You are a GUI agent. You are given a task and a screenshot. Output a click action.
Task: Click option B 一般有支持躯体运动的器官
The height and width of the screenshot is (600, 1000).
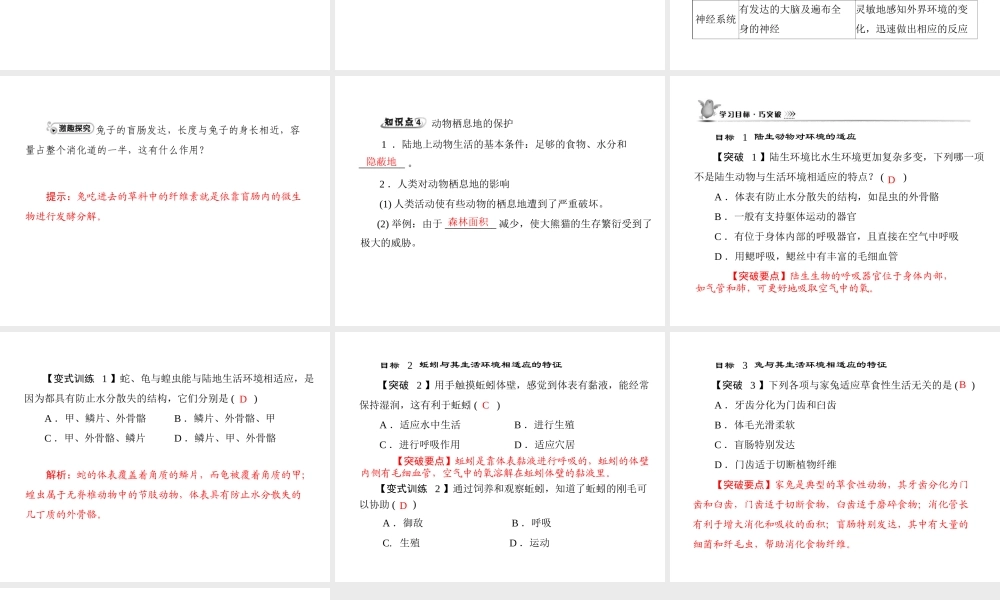coord(786,216)
